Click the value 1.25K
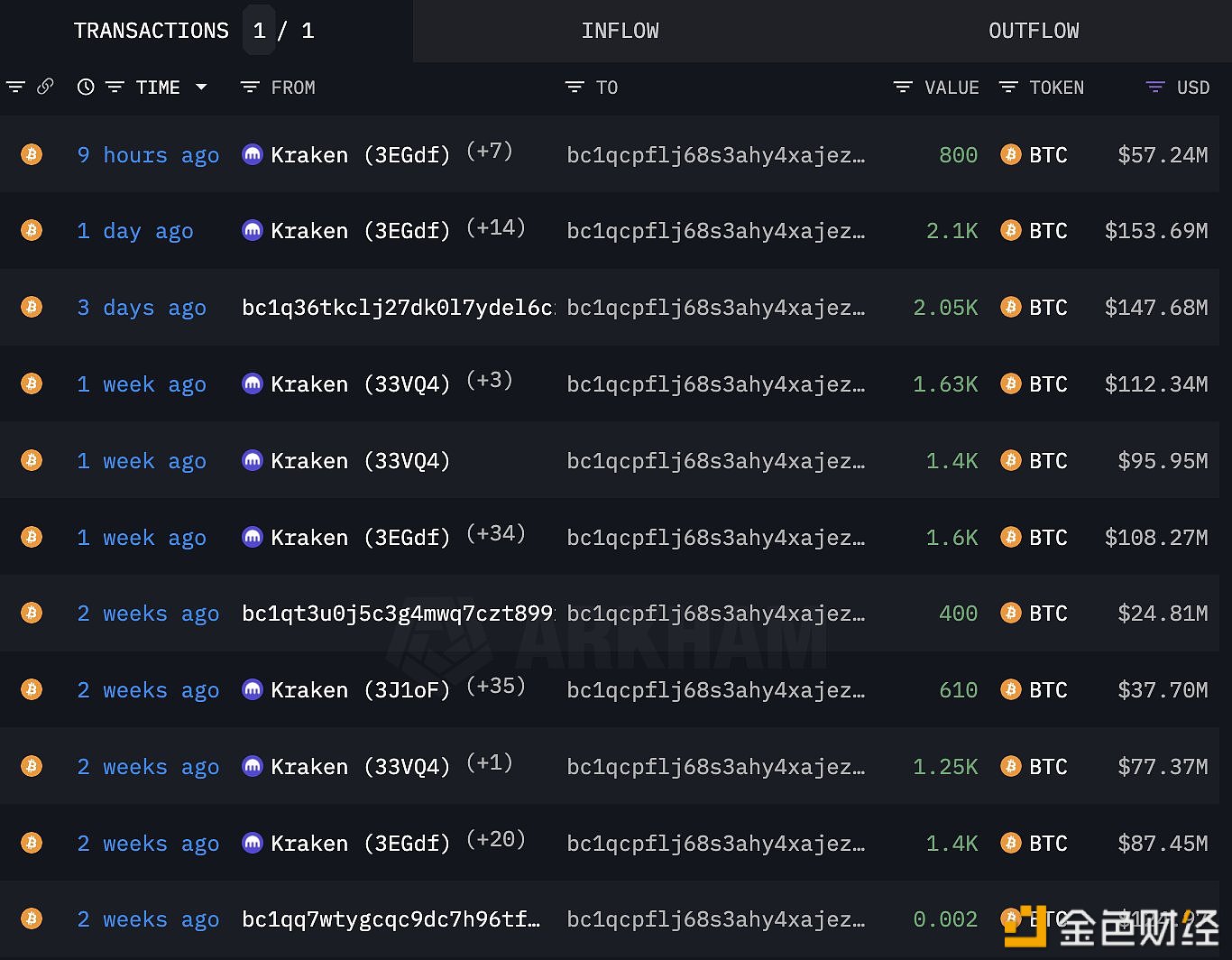Viewport: 1232px width, 960px height. coord(945,767)
